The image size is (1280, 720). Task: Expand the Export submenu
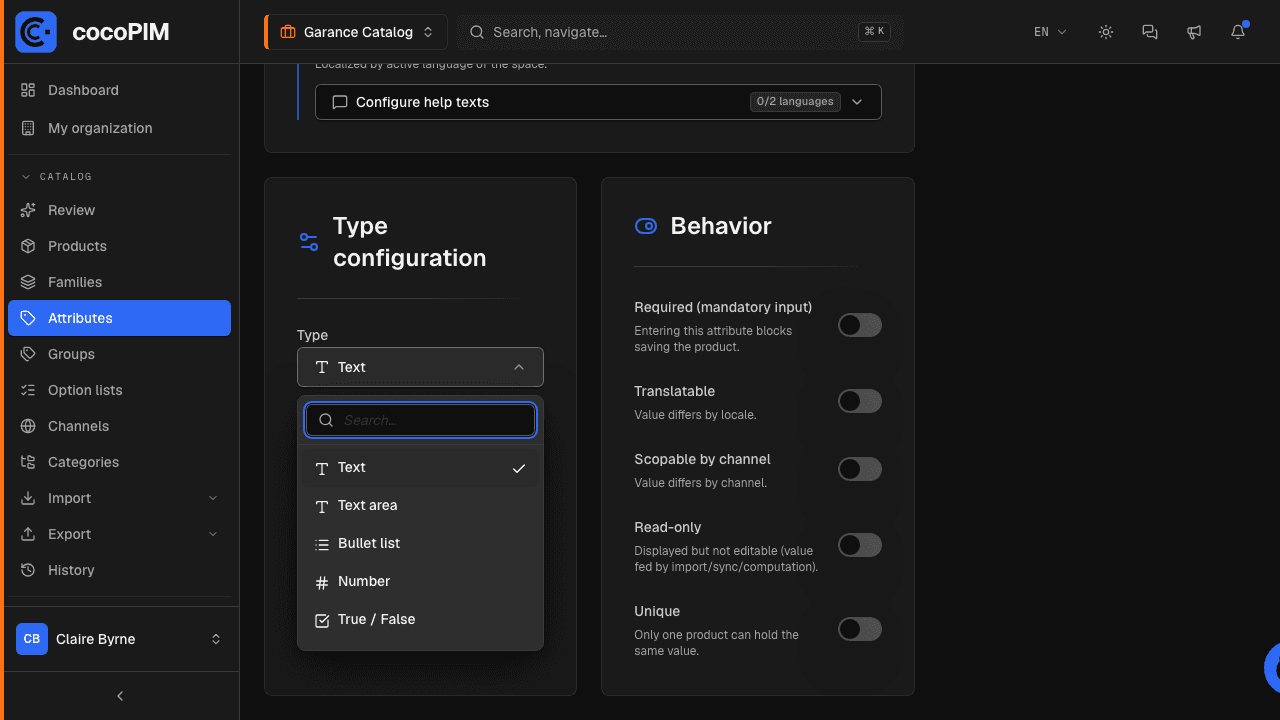tap(119, 534)
